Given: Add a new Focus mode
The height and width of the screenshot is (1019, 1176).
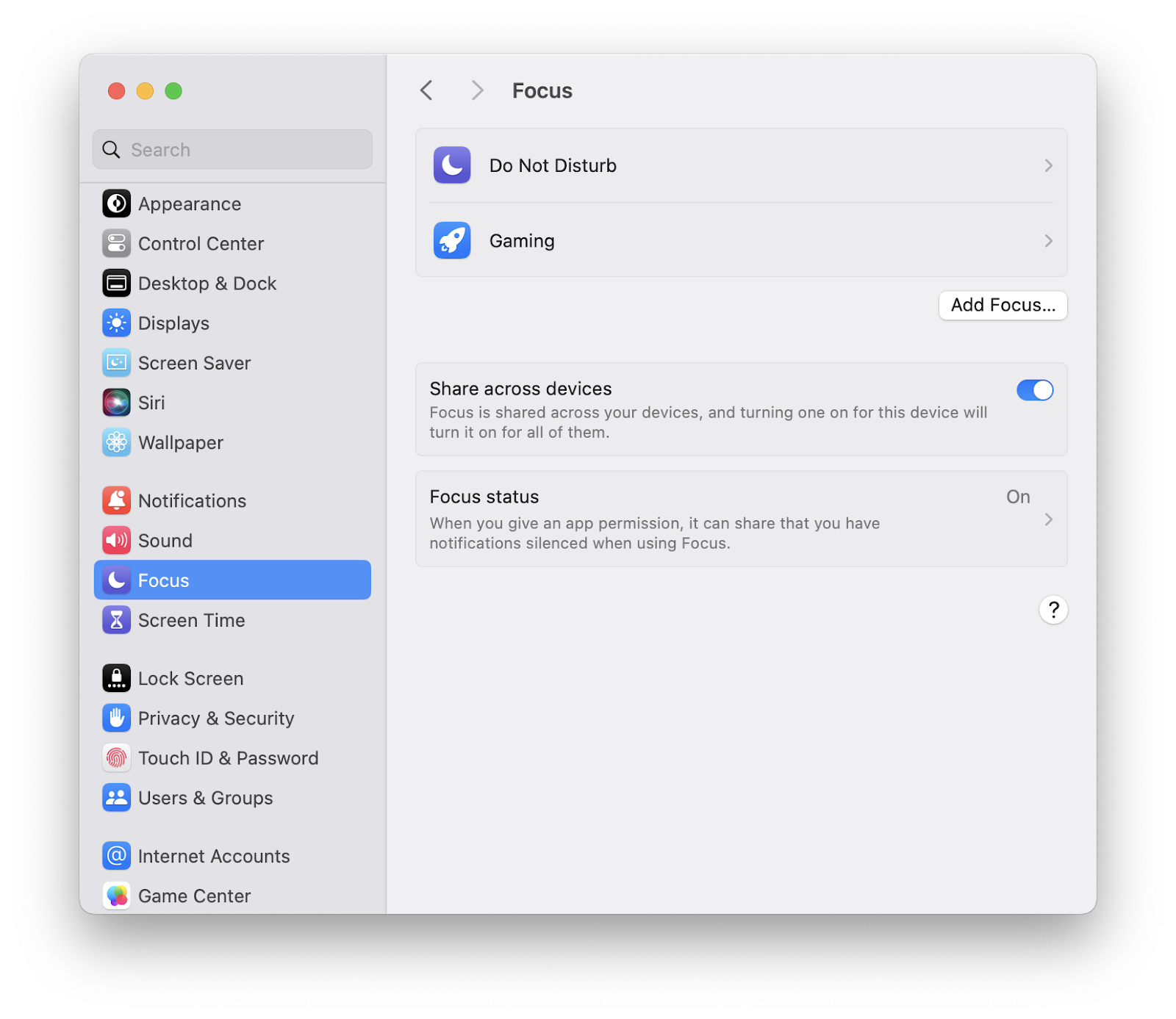Looking at the screenshot, I should tap(1003, 305).
